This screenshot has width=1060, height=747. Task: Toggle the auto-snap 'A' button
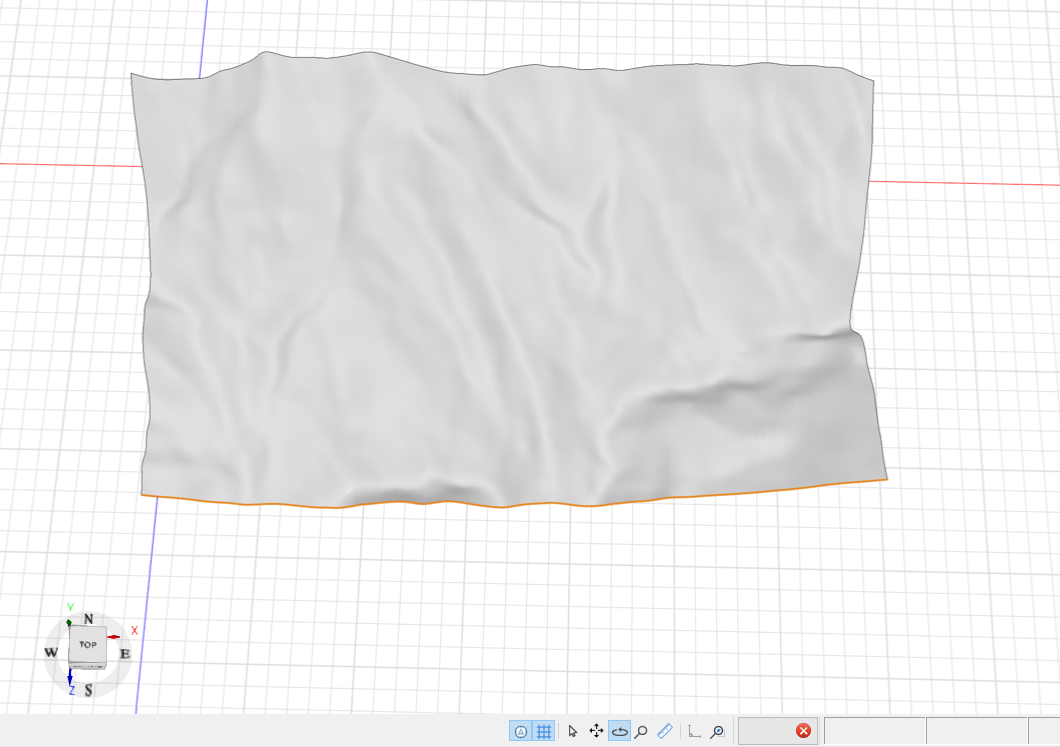521,731
